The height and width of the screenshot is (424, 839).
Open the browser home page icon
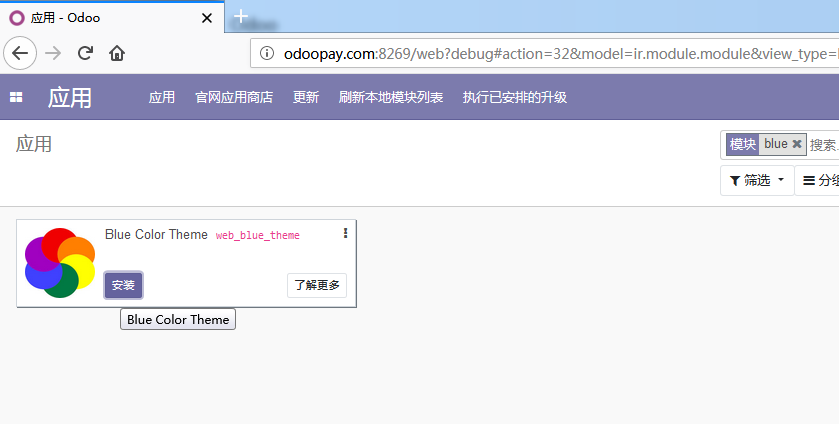tap(117, 53)
